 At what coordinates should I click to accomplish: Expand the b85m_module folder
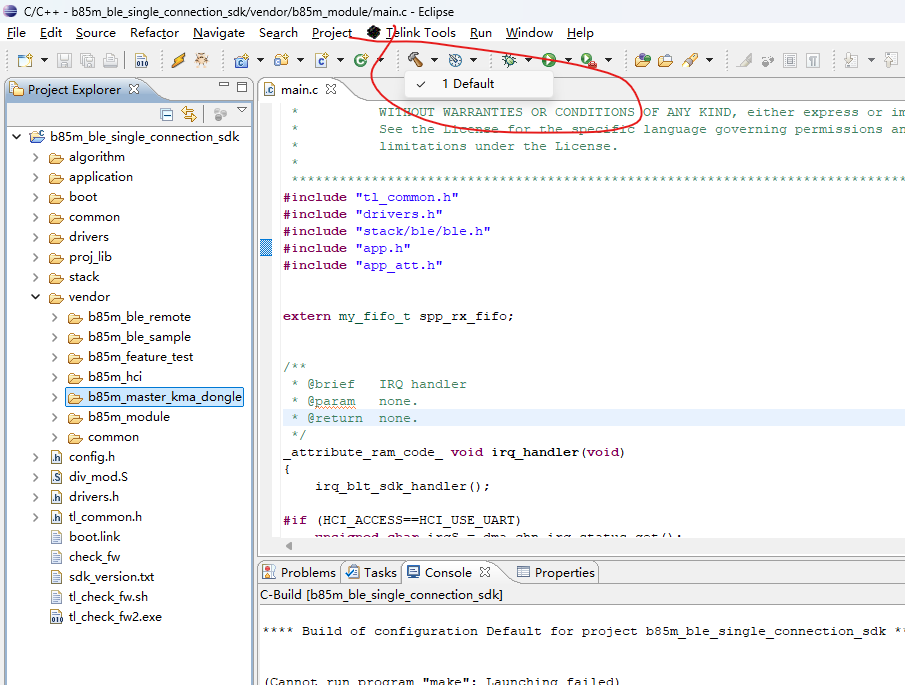pyautogui.click(x=55, y=417)
